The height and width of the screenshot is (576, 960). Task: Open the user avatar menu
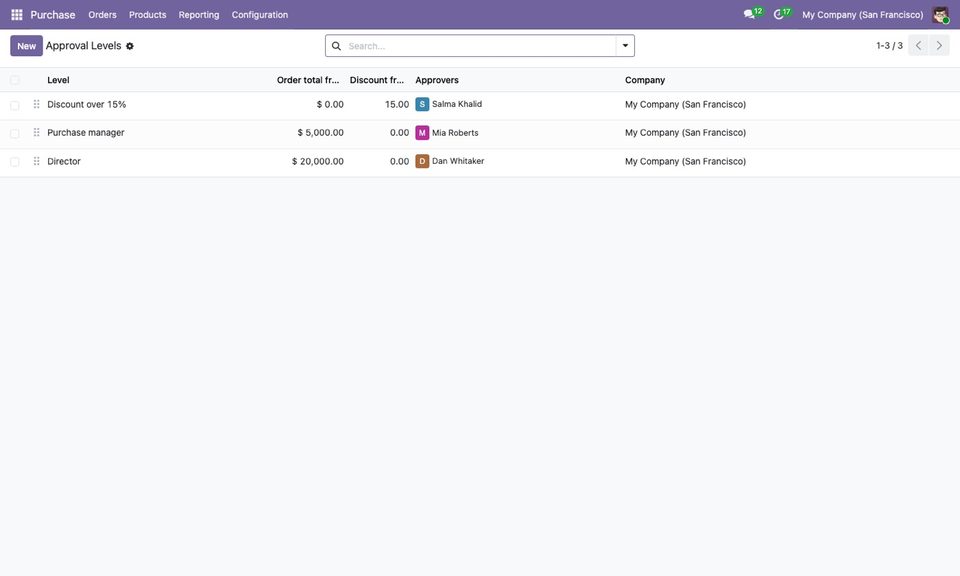[940, 15]
